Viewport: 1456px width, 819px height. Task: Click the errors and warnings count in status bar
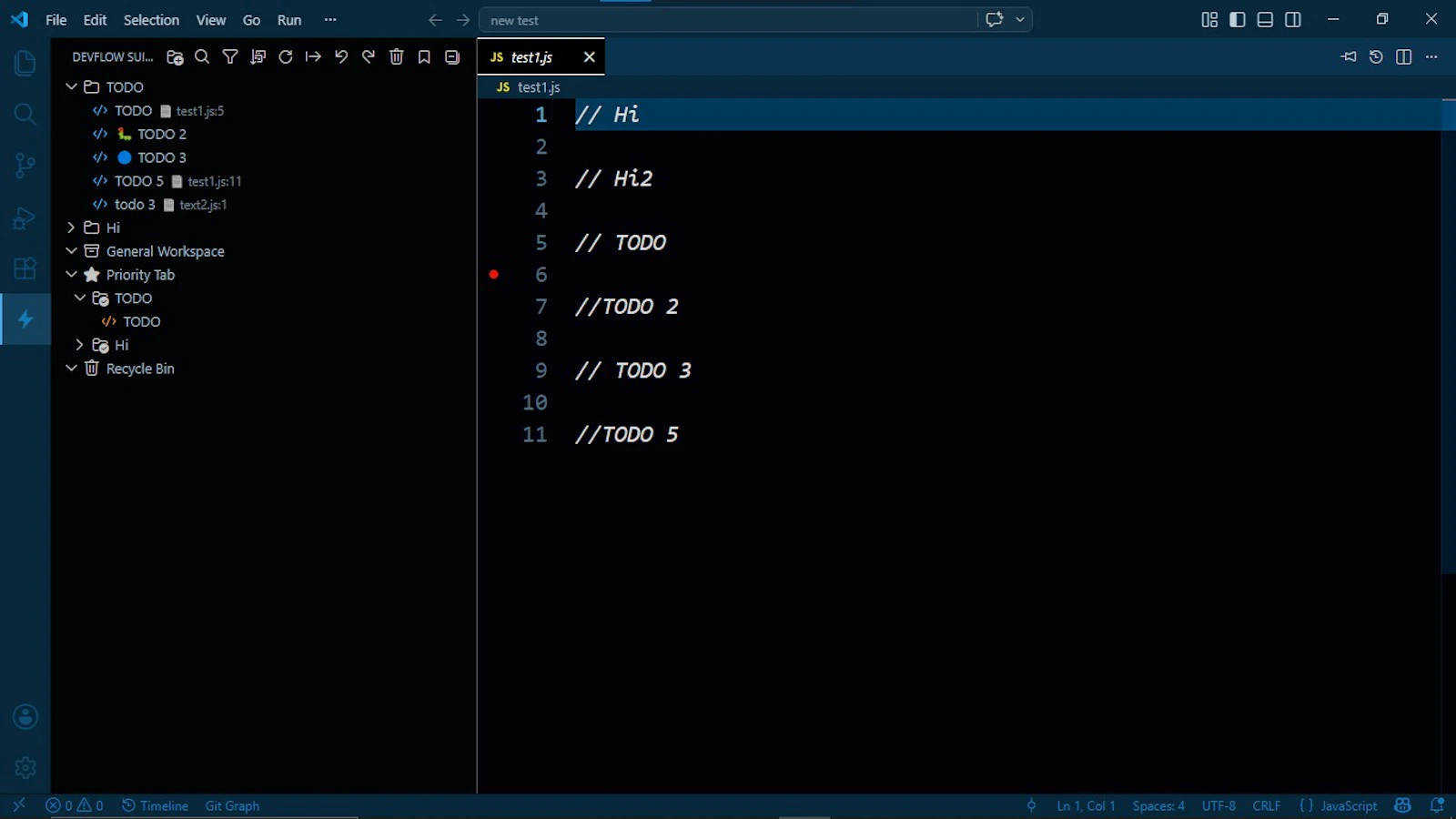click(x=75, y=805)
